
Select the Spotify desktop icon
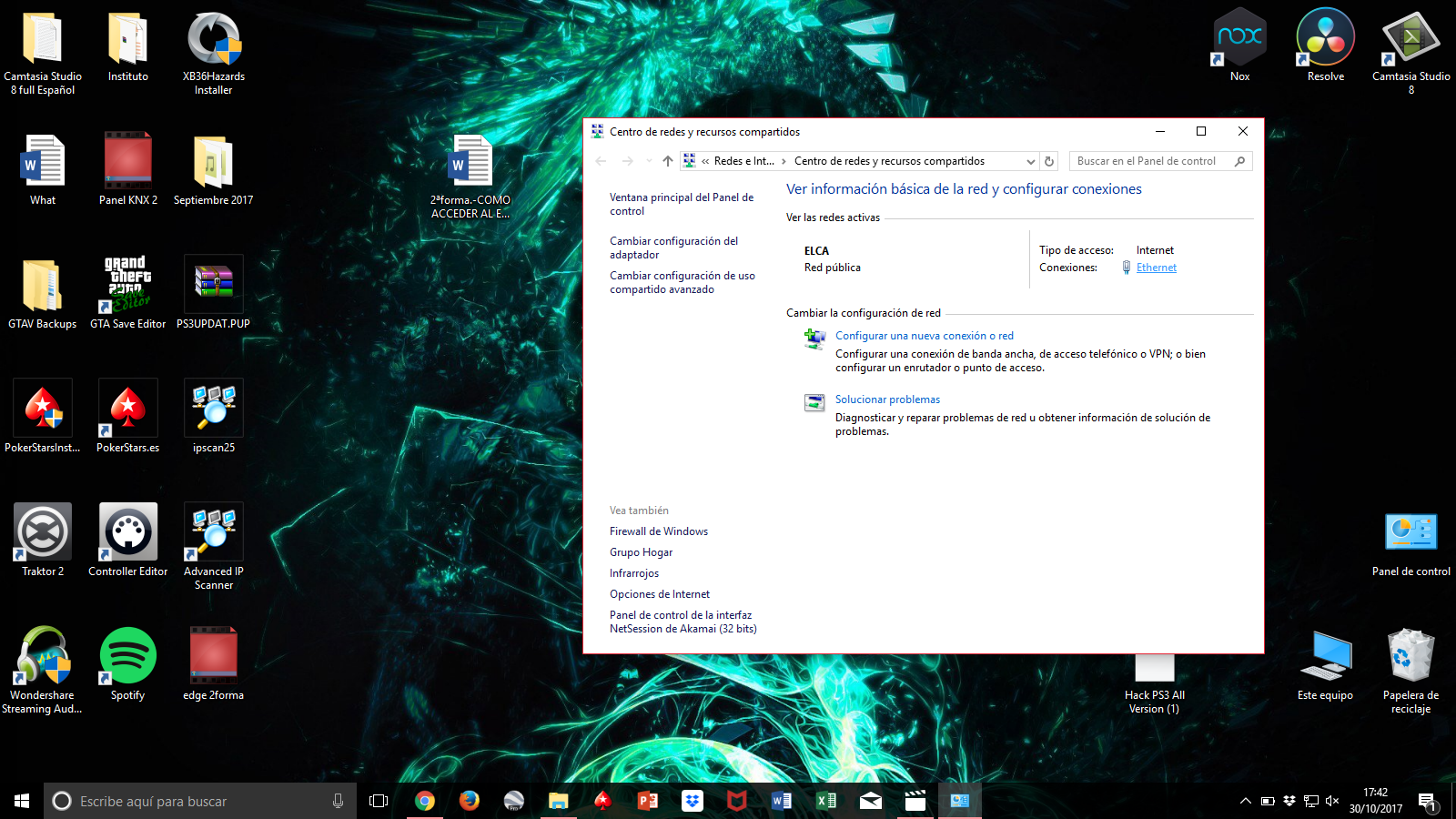(128, 664)
